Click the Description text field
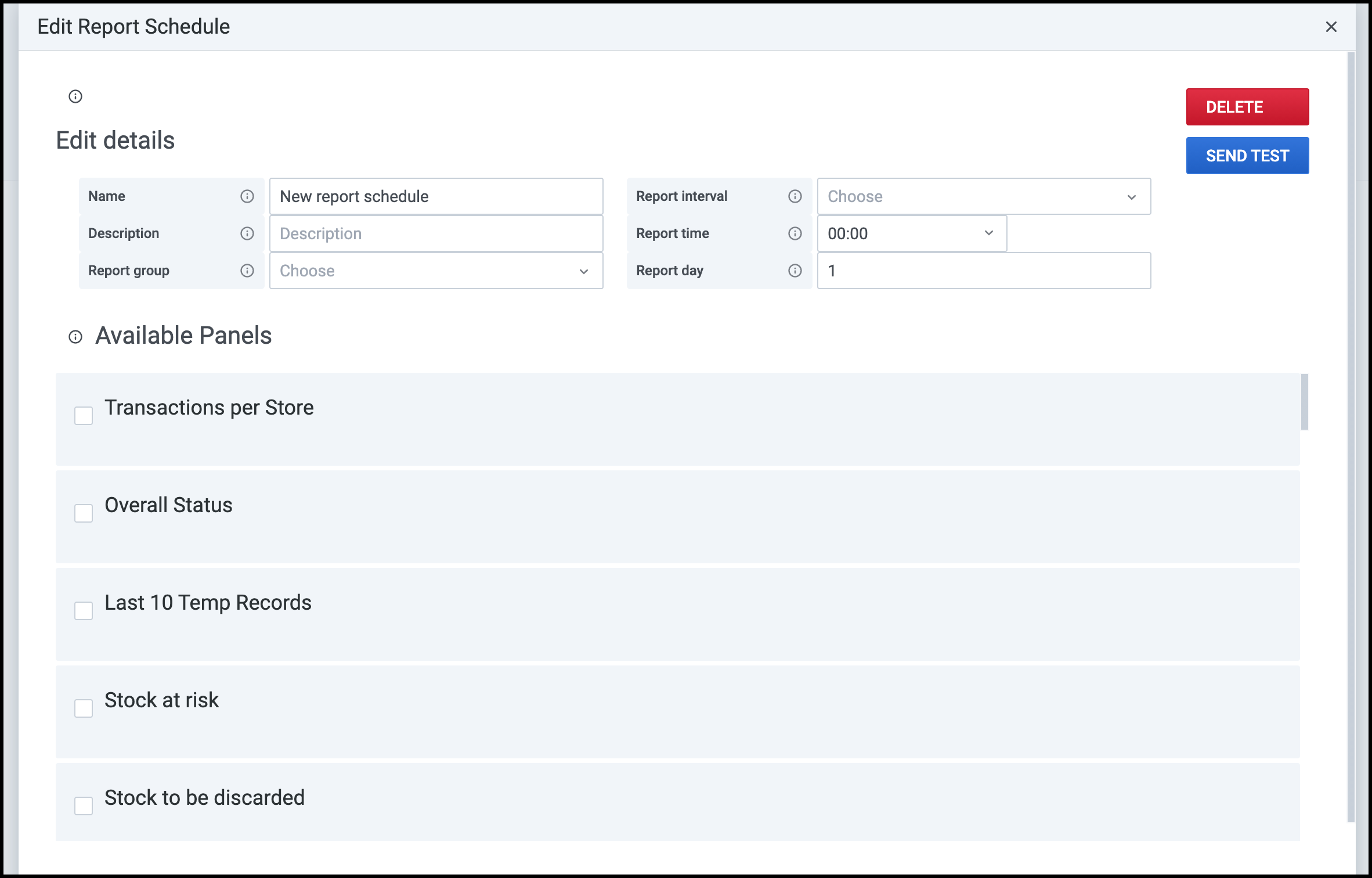 coord(436,233)
